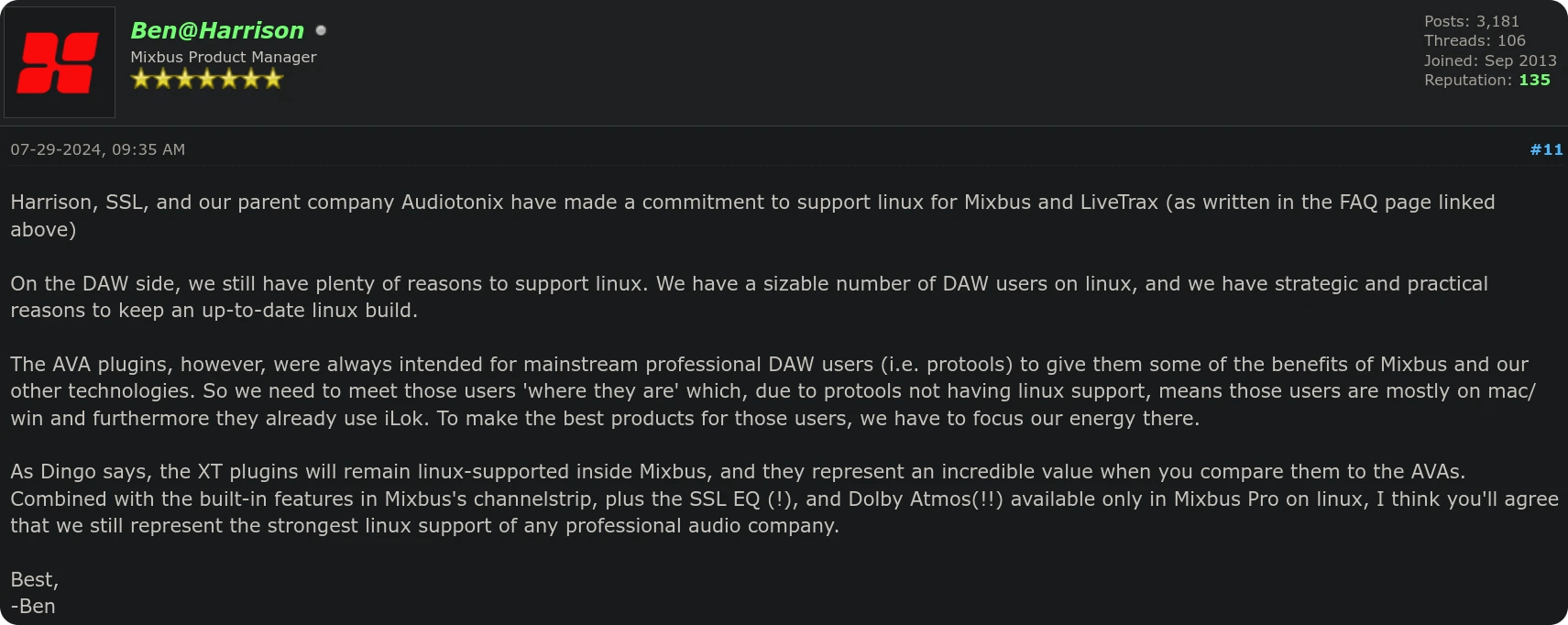Image resolution: width=1568 pixels, height=625 pixels.
Task: Click the "Joined: Sep 2013" user stat
Action: pyautogui.click(x=1489, y=60)
